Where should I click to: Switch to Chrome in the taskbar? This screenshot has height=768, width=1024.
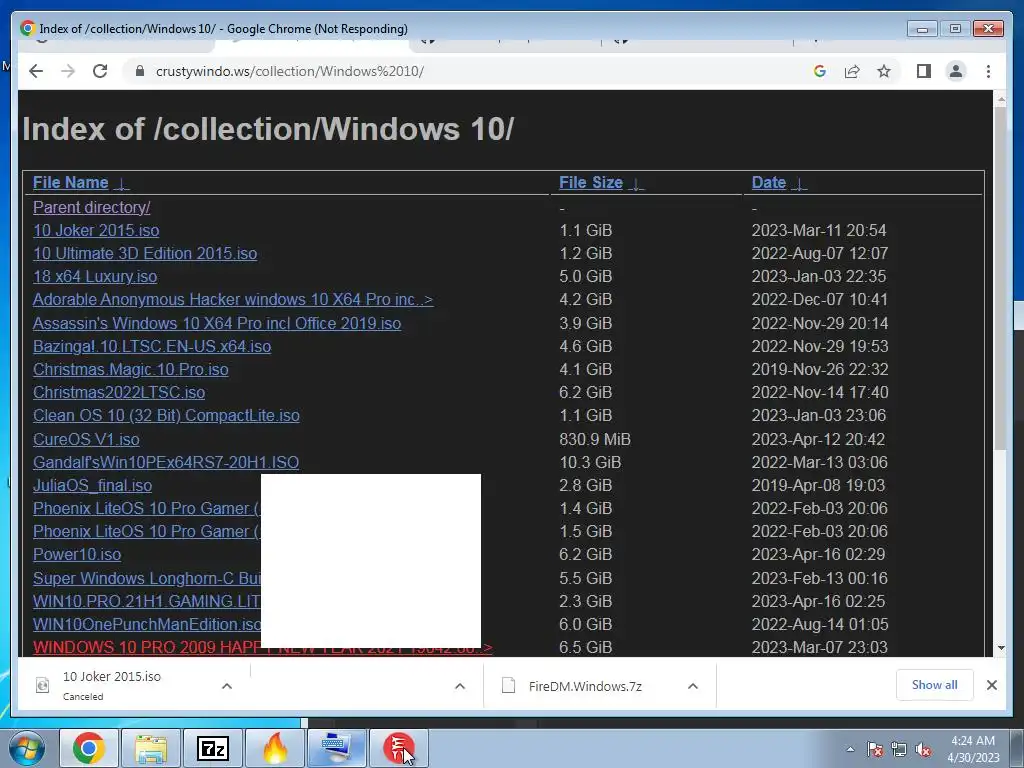point(89,748)
